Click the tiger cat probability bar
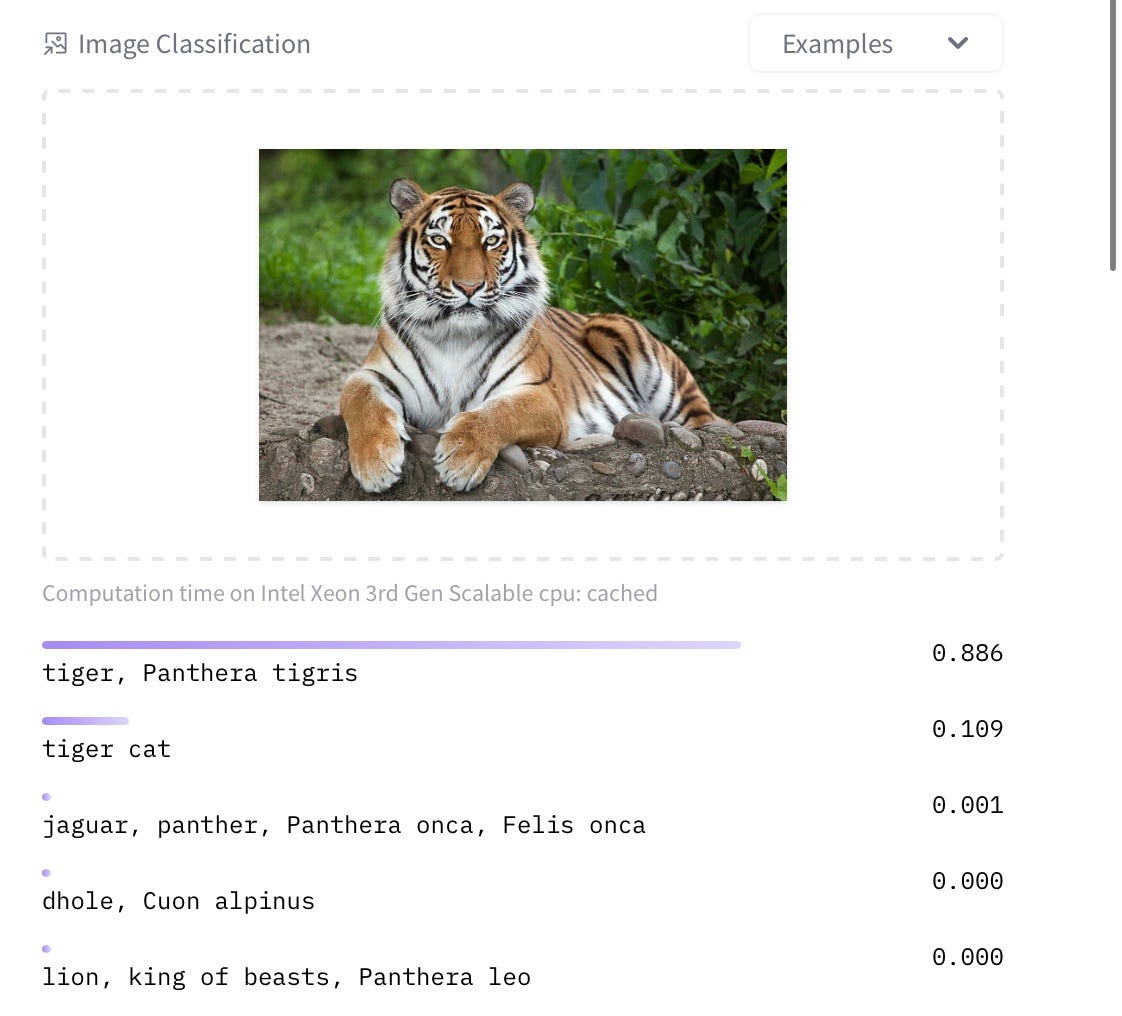Viewport: 1122px width, 1016px height. click(x=85, y=721)
